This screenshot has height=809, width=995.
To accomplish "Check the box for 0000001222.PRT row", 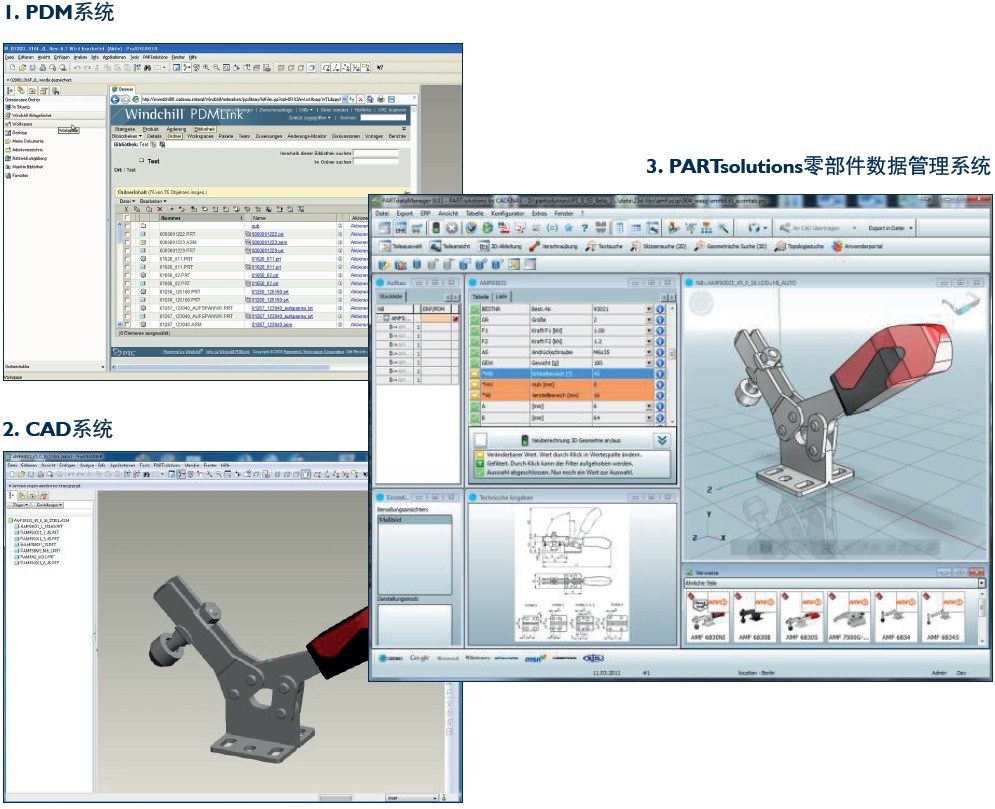I will pyautogui.click(x=127, y=234).
